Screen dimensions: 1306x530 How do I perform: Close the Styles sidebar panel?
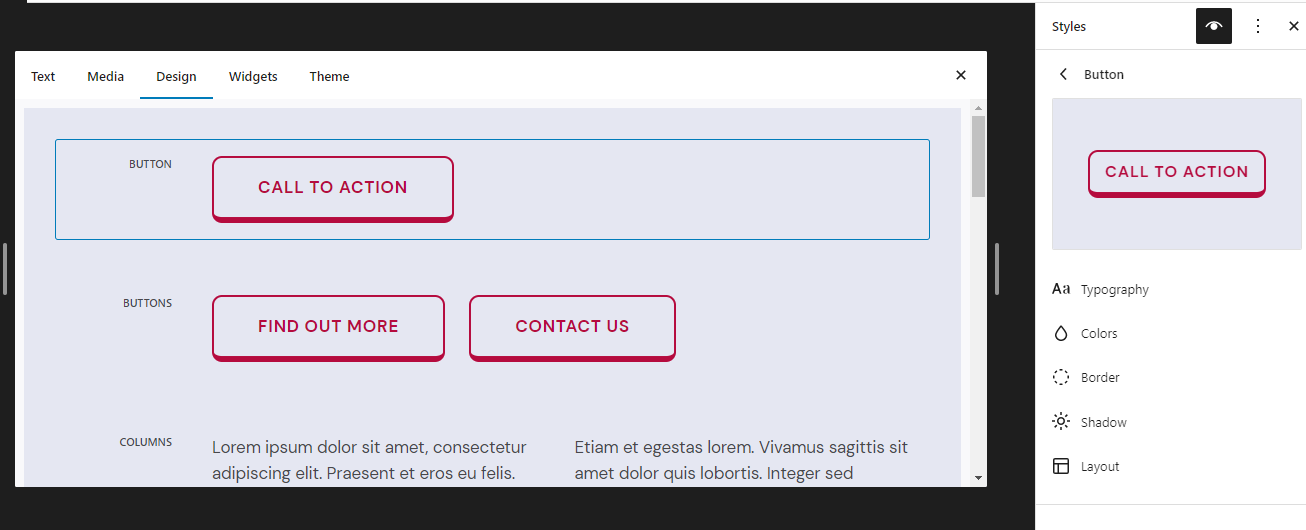pyautogui.click(x=1294, y=26)
